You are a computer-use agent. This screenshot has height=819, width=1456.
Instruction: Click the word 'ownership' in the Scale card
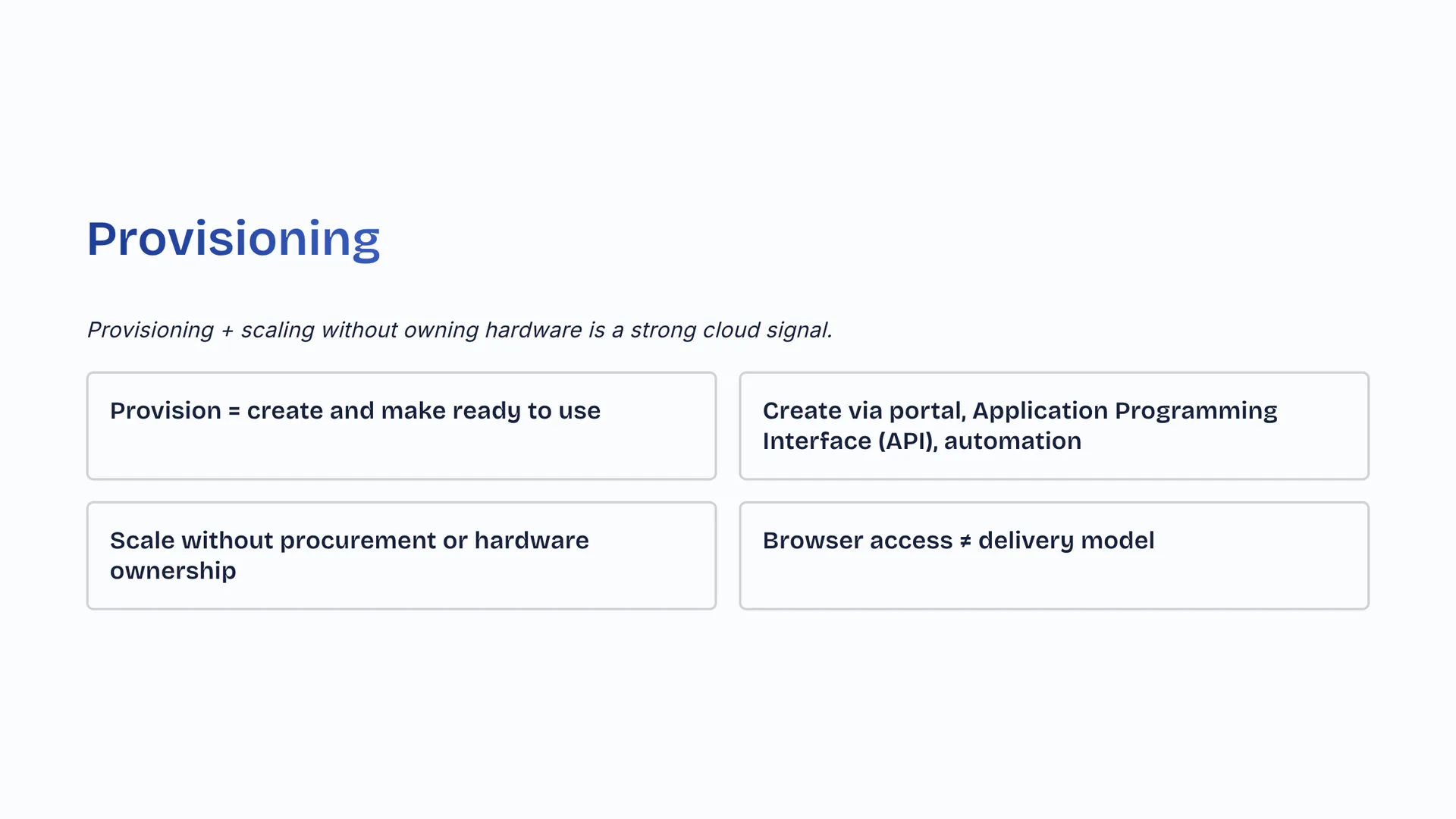(173, 571)
